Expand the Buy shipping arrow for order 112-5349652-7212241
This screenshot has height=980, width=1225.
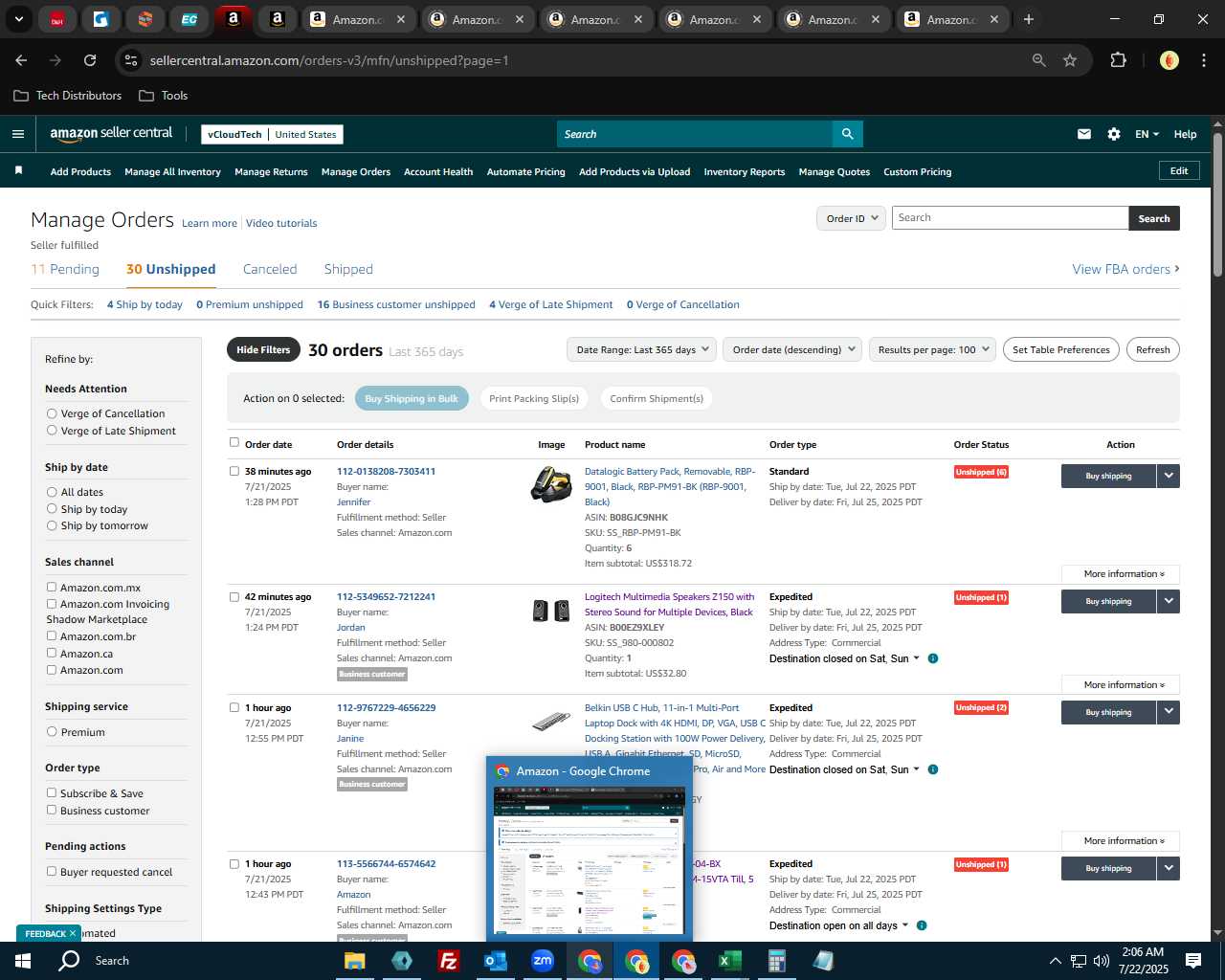pos(1169,601)
